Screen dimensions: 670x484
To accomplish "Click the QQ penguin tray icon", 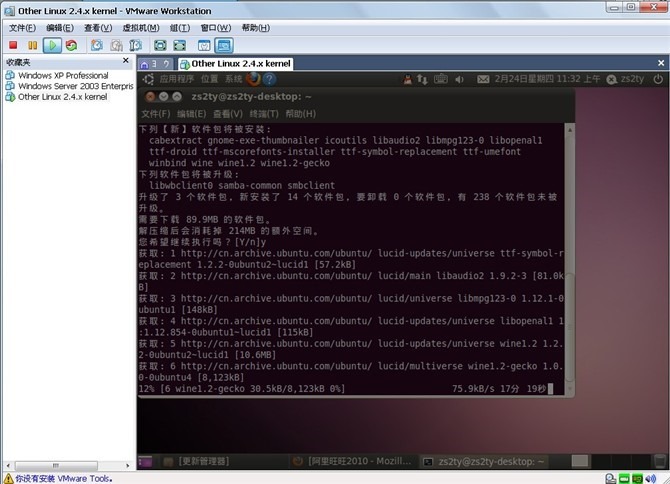I will [x=408, y=79].
